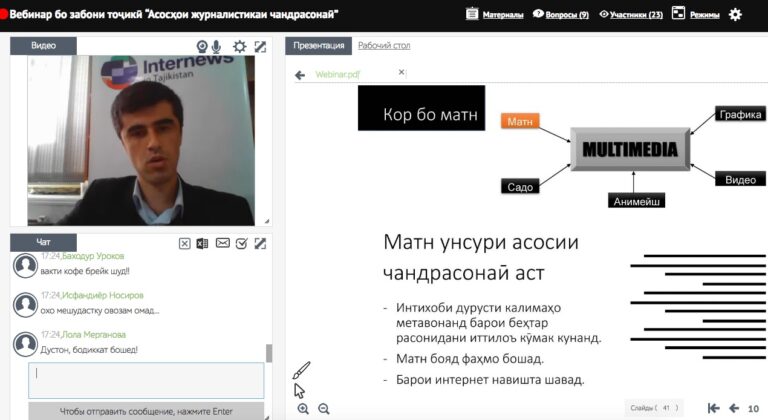The image size is (768, 420).
Task: Select the Видео panel tab
Action: pyautogui.click(x=43, y=46)
